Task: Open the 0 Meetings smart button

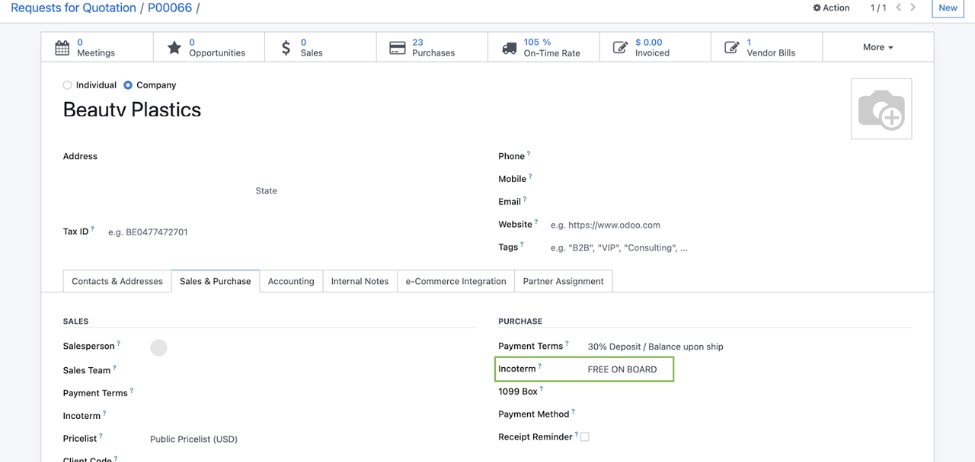Action: [x=97, y=47]
